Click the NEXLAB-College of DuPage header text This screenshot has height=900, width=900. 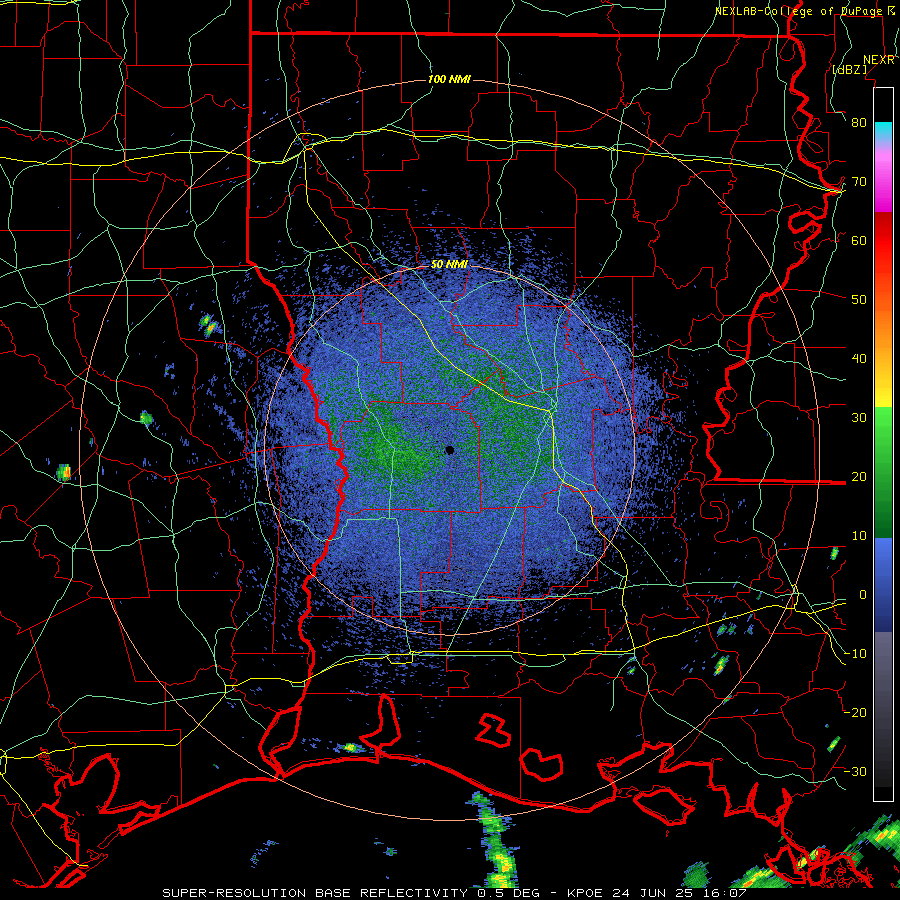click(799, 11)
